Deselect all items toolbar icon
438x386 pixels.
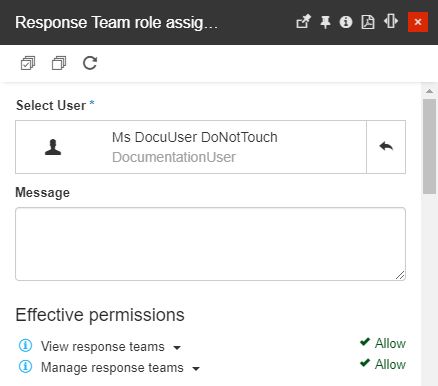click(59, 63)
